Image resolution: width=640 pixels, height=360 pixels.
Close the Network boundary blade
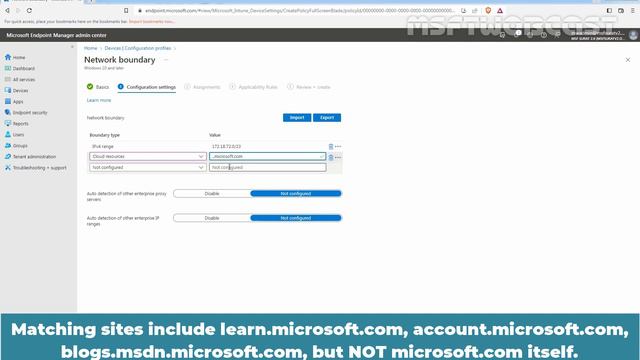point(628,60)
